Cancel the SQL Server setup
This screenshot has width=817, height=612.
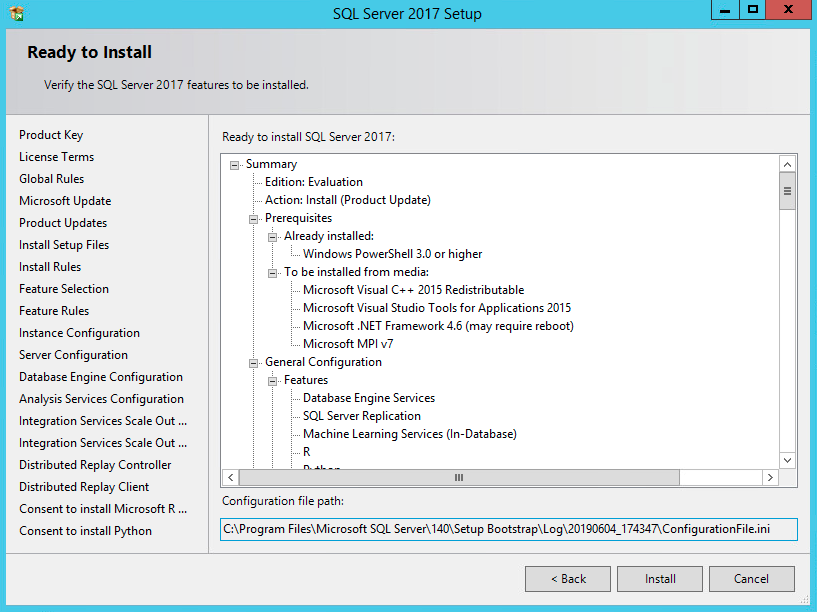pyautogui.click(x=751, y=579)
